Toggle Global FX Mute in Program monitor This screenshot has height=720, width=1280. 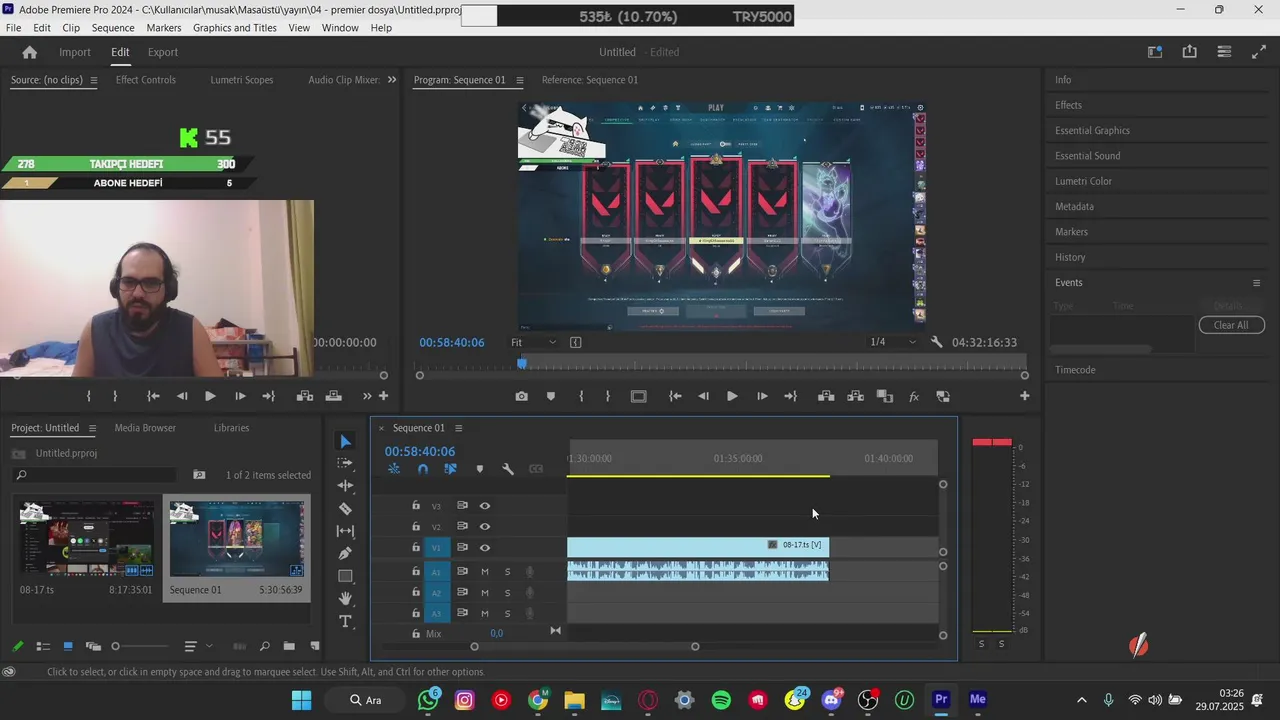point(913,396)
